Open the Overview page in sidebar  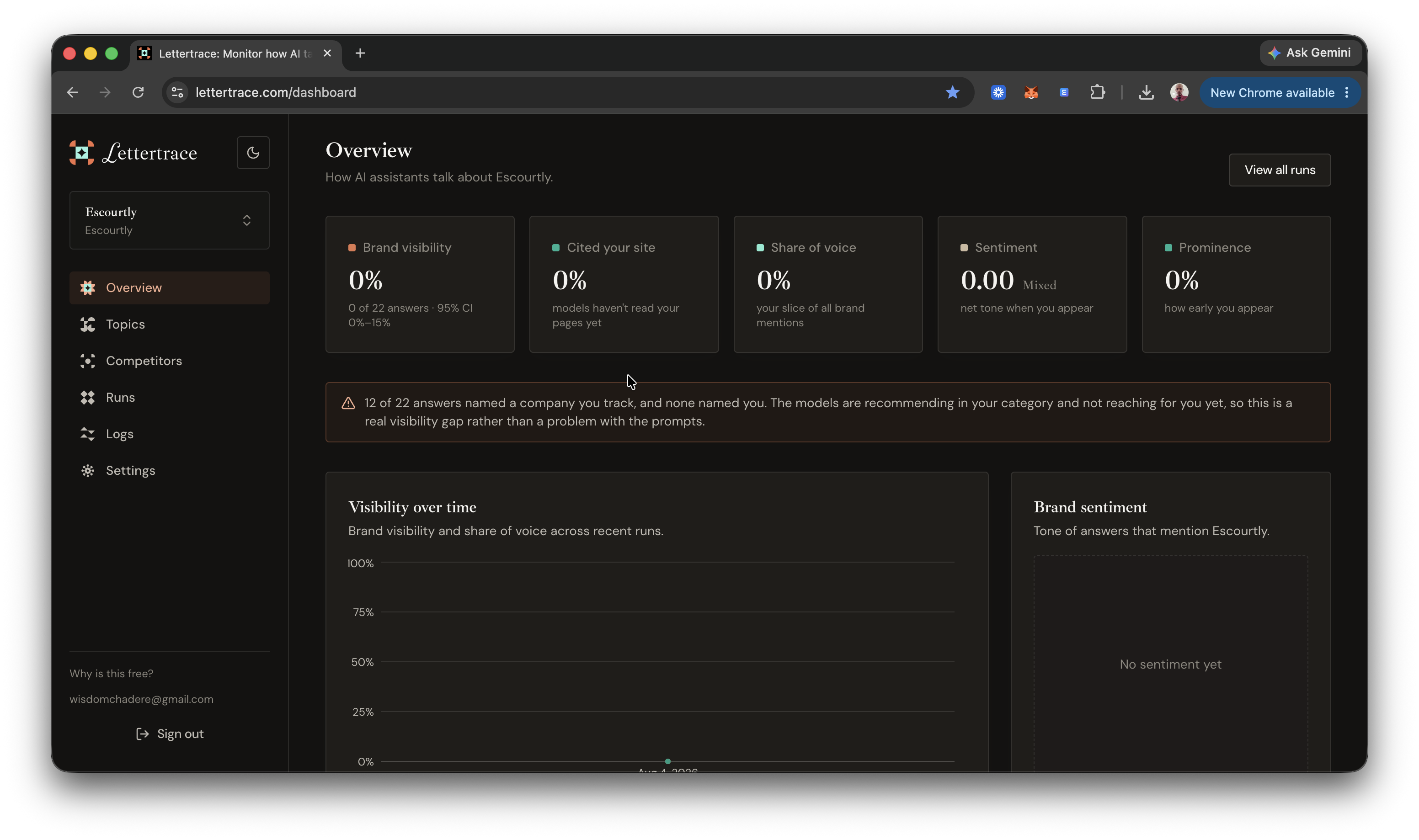click(x=169, y=287)
